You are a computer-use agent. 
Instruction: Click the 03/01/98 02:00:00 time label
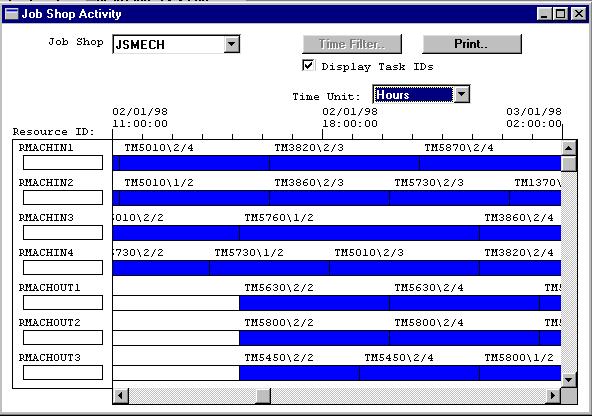(x=534, y=117)
